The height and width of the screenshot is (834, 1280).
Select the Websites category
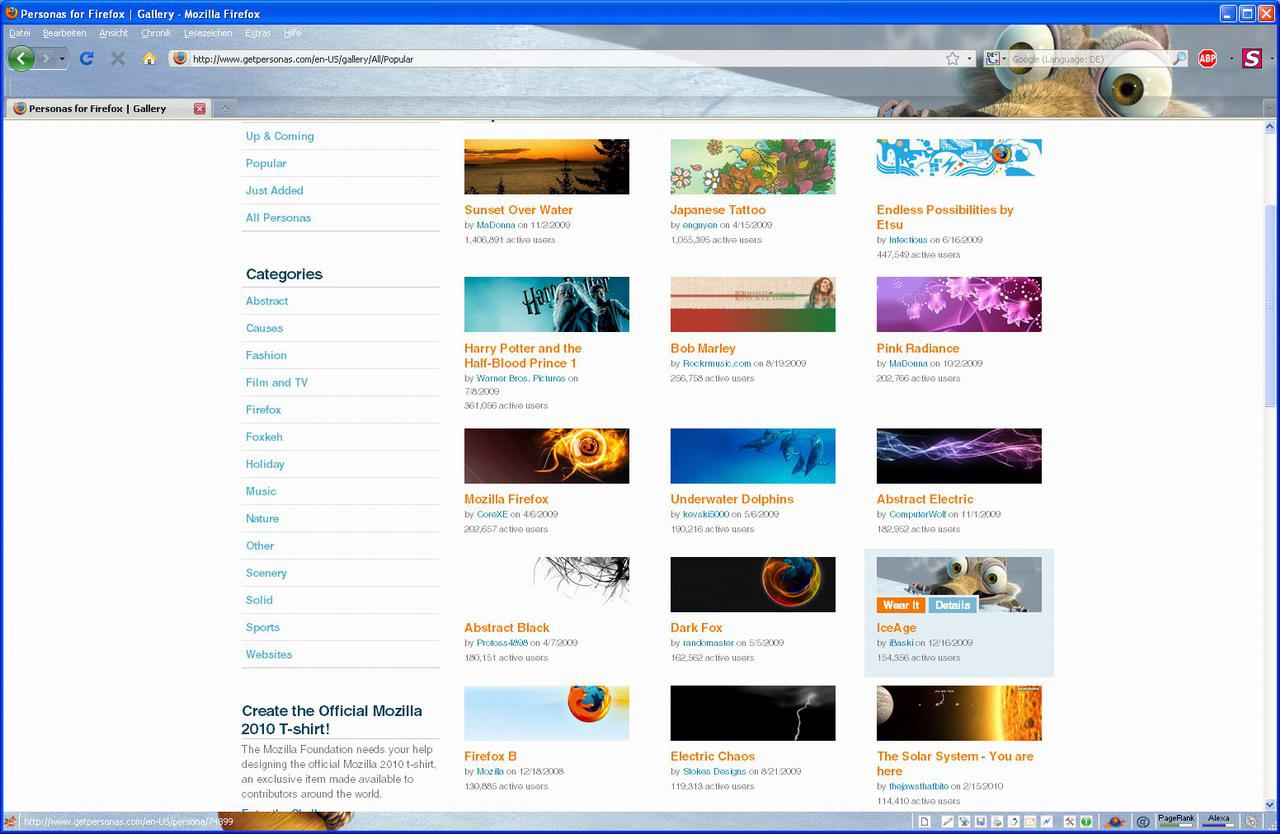pos(269,654)
